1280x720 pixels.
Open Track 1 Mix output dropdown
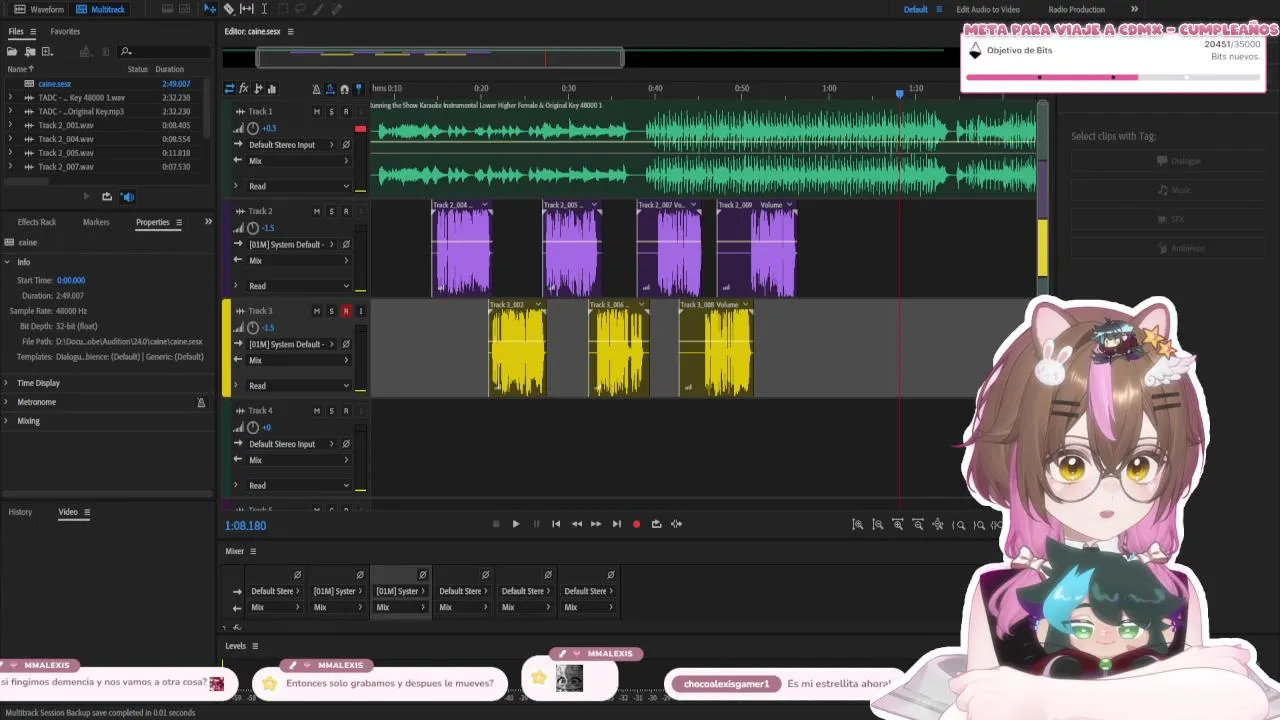(298, 161)
